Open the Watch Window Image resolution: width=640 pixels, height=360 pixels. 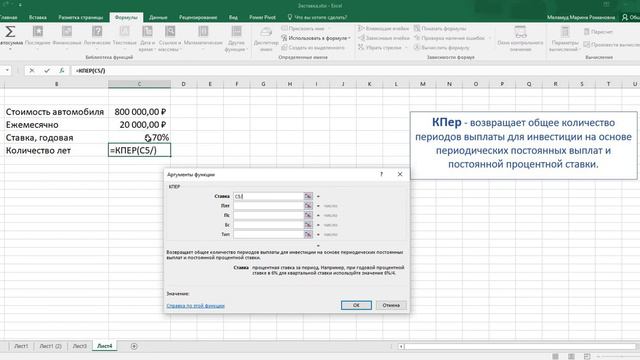pos(520,38)
